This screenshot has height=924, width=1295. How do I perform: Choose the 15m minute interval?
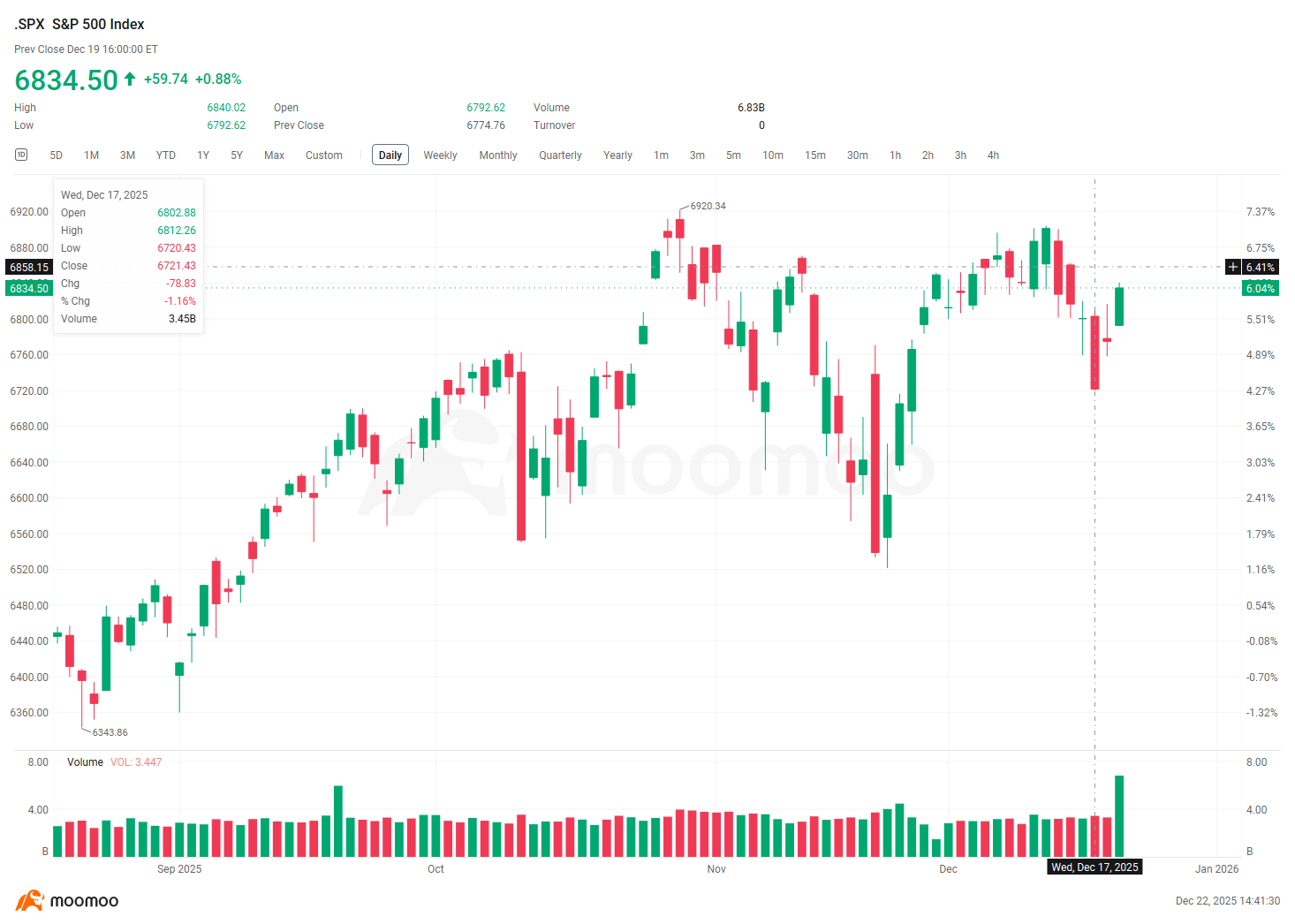(x=815, y=155)
